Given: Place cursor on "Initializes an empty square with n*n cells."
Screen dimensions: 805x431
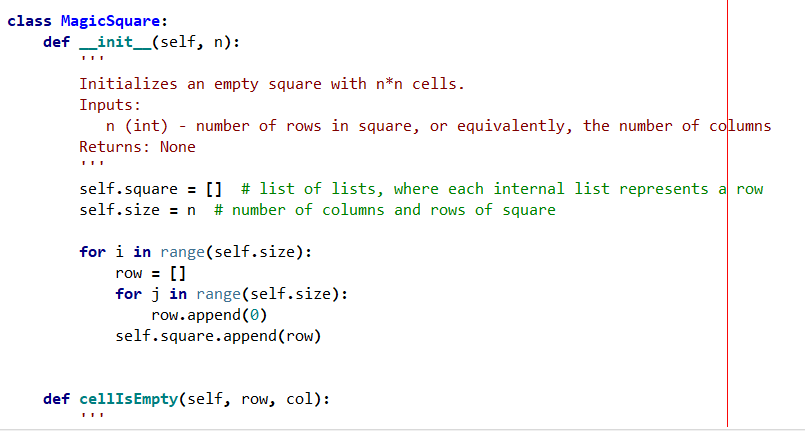Looking at the screenshot, I should pyautogui.click(x=272, y=84).
